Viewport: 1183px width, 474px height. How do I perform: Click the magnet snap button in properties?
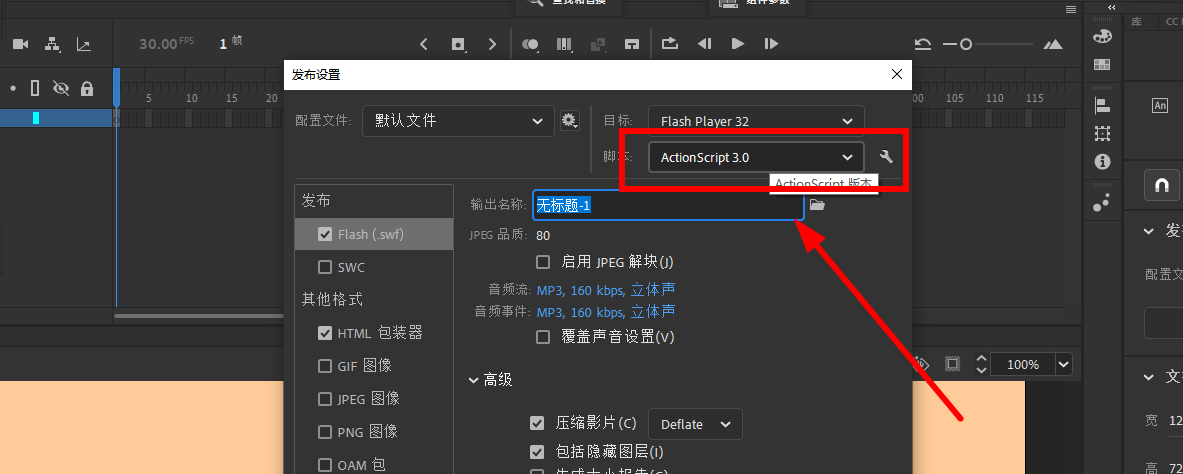click(1162, 185)
